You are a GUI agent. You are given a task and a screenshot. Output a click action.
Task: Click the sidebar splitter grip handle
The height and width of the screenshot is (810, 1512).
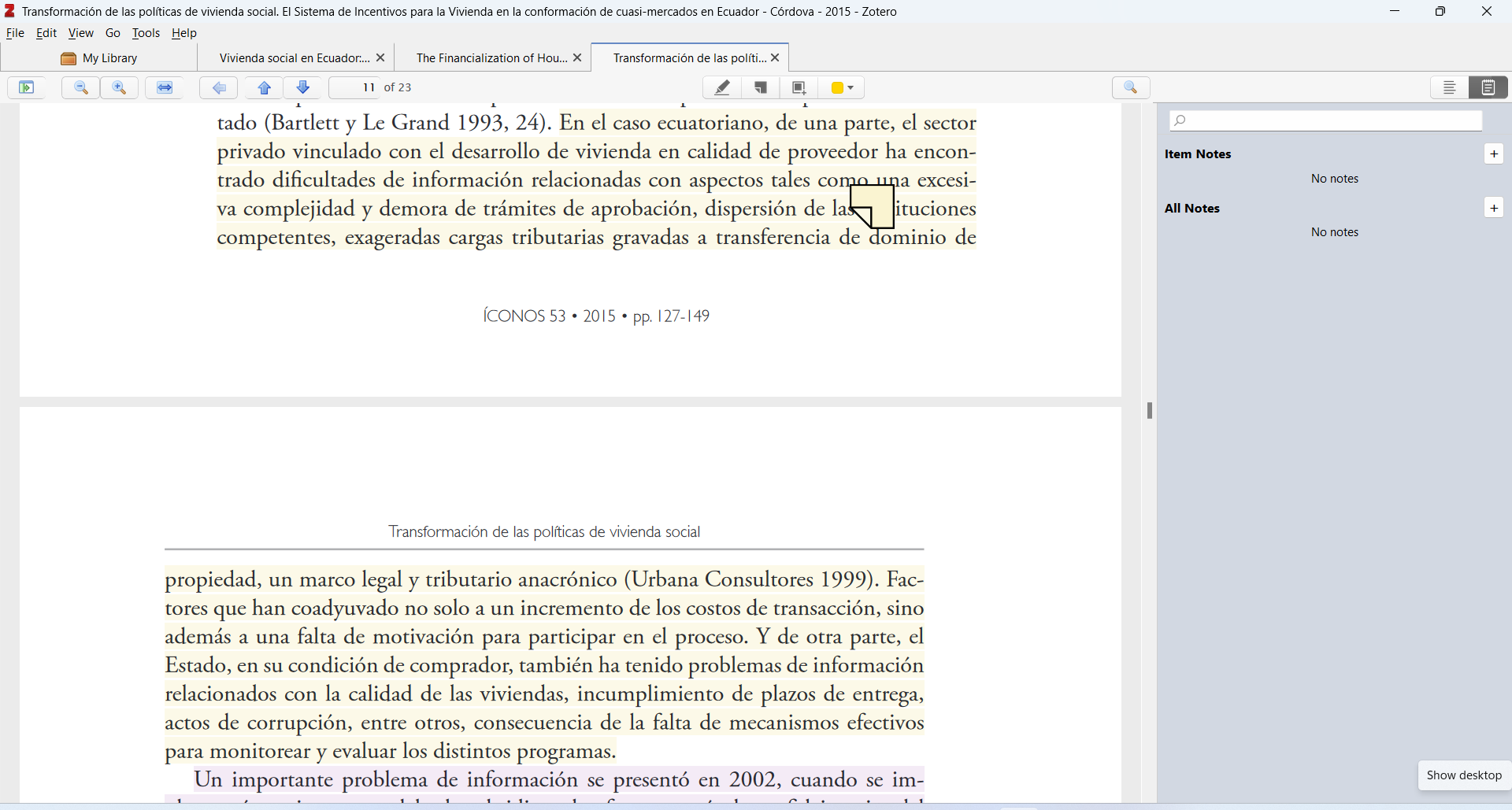click(x=1150, y=410)
